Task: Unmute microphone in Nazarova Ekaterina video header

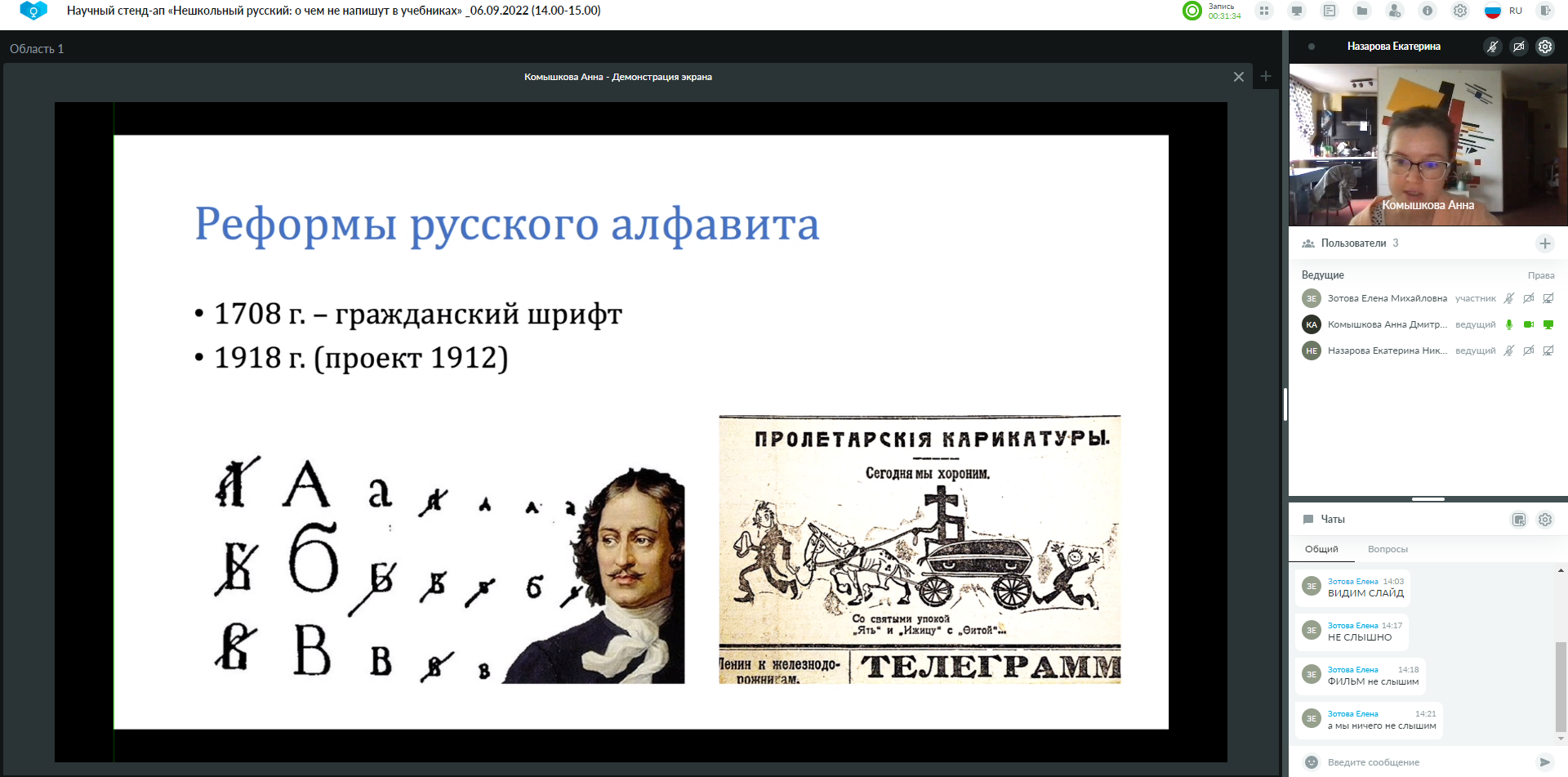Action: pyautogui.click(x=1492, y=47)
